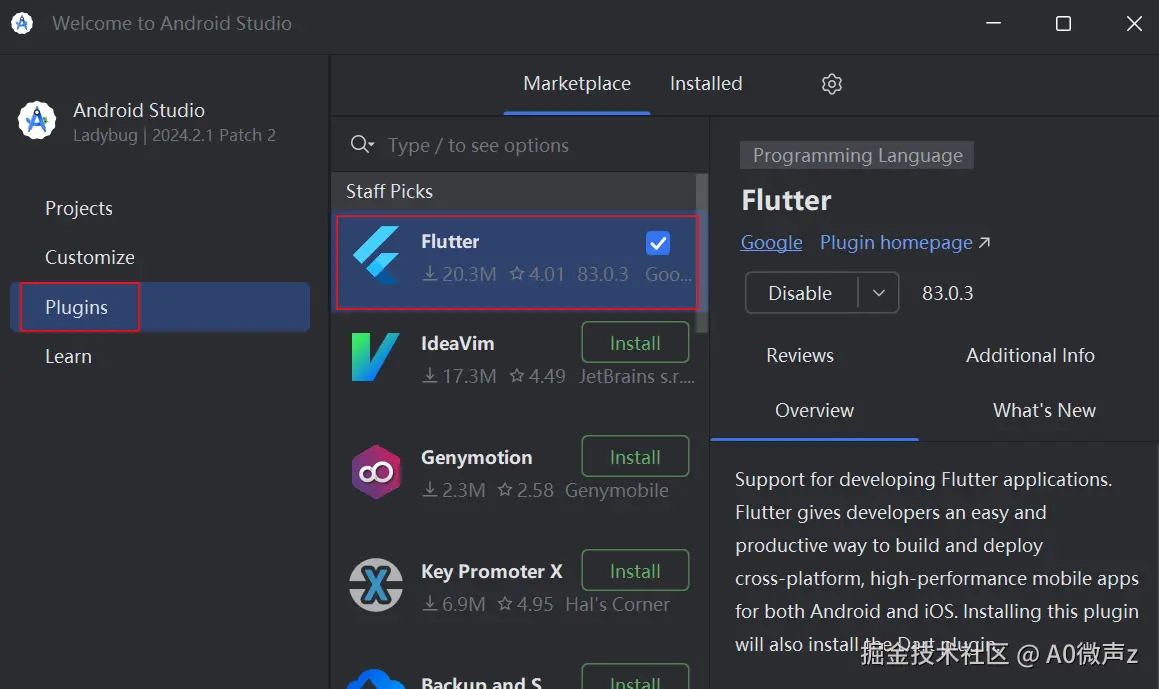Click the Genymotion plugin logo

[x=376, y=472]
